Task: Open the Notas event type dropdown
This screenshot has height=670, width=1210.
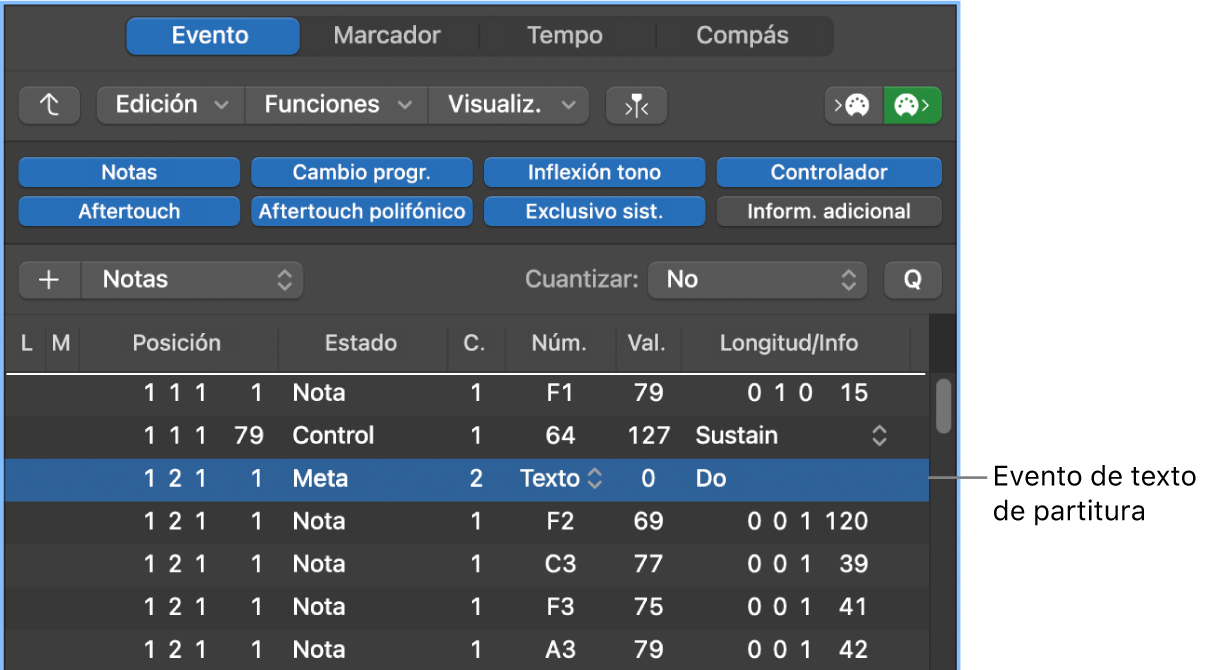Action: point(192,280)
